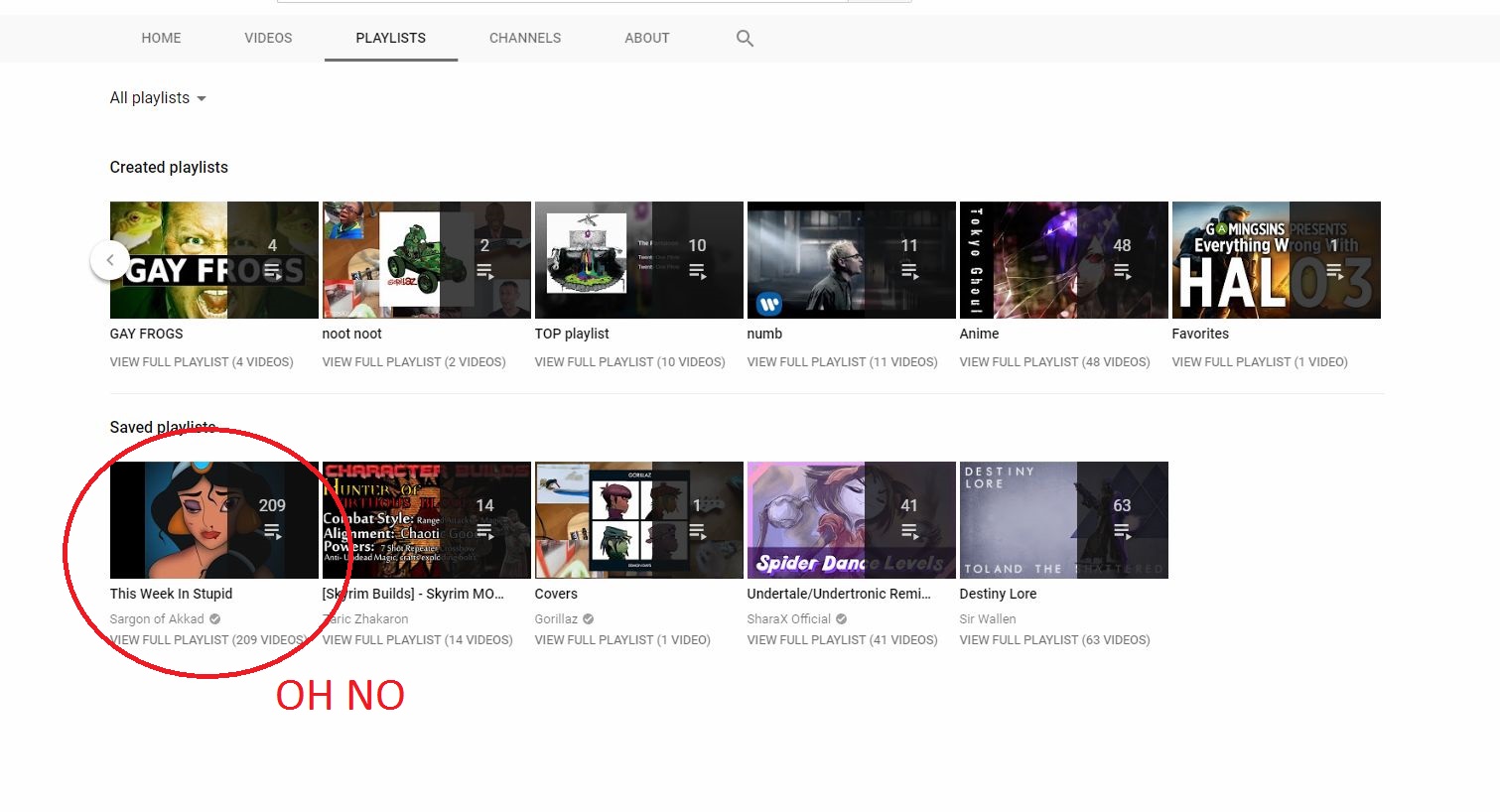Select the PLAYLISTS tab
Viewport: 1500px width, 812px height.
coord(391,38)
